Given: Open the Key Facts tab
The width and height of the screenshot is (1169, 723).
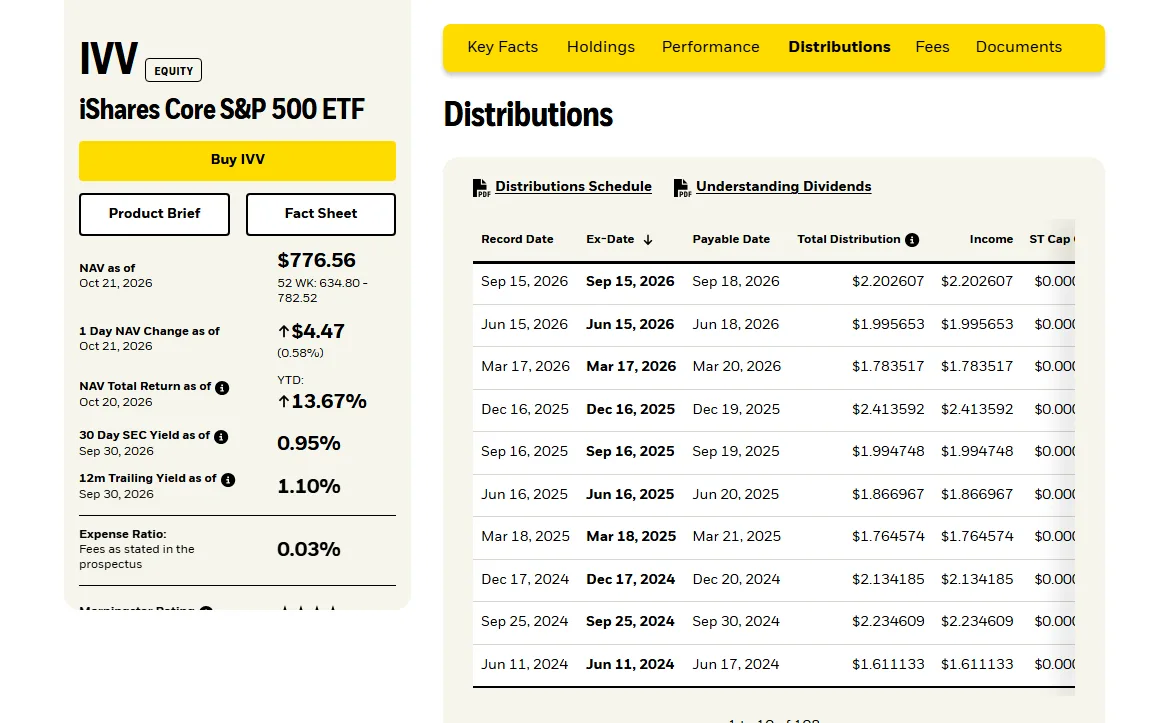Looking at the screenshot, I should click(x=502, y=47).
